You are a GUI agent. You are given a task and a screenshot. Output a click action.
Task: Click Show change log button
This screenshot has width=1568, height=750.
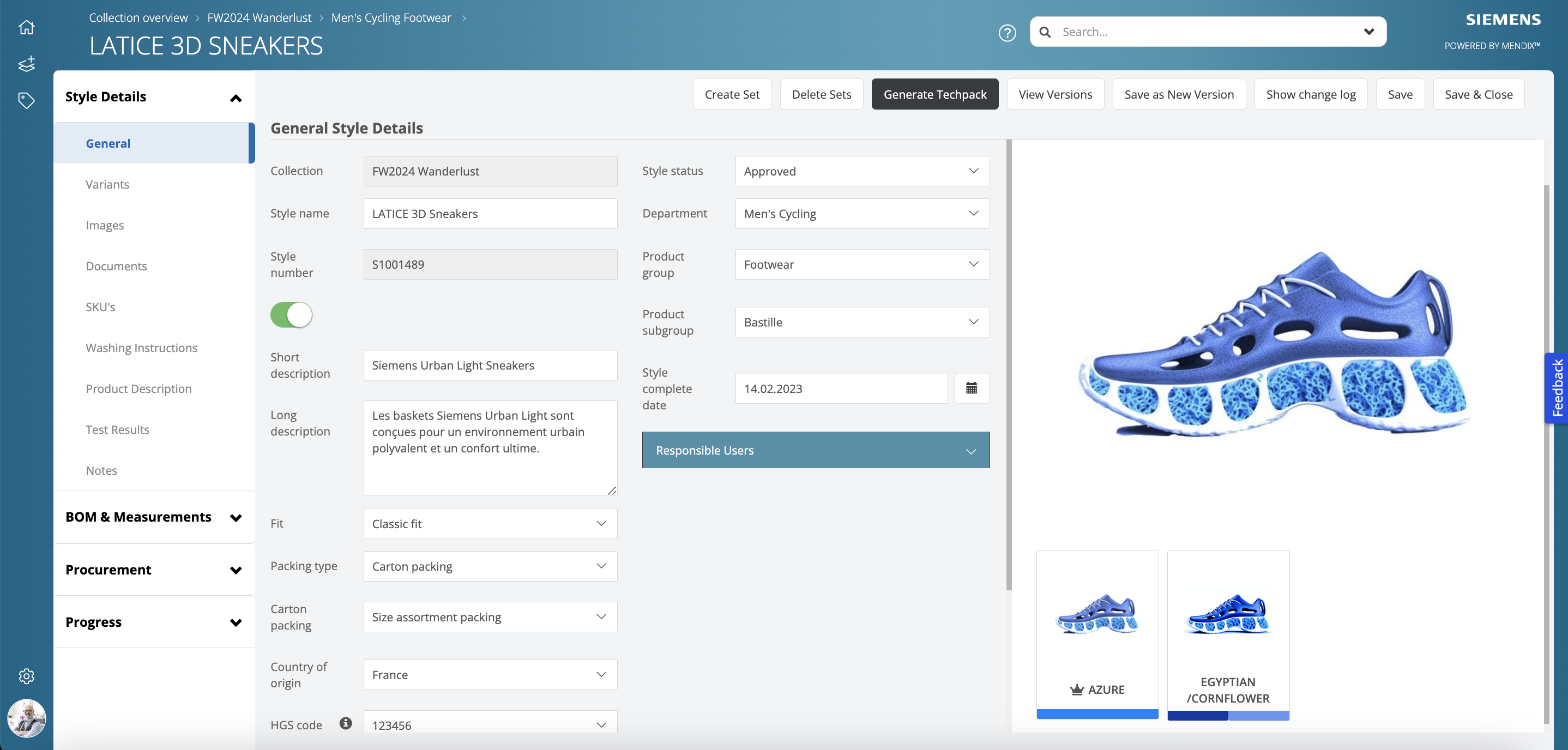click(x=1311, y=94)
